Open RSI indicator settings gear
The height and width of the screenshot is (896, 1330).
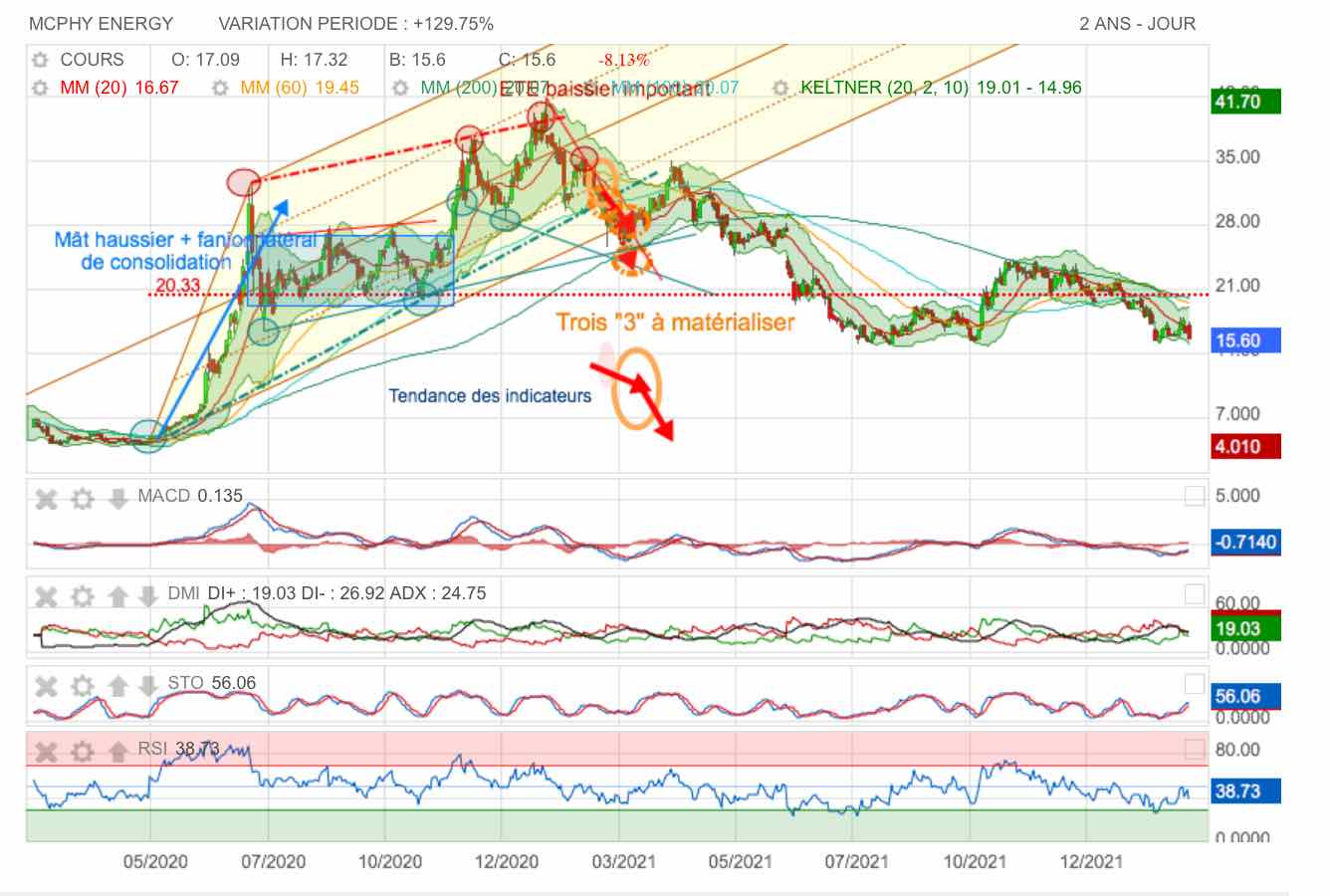click(83, 751)
